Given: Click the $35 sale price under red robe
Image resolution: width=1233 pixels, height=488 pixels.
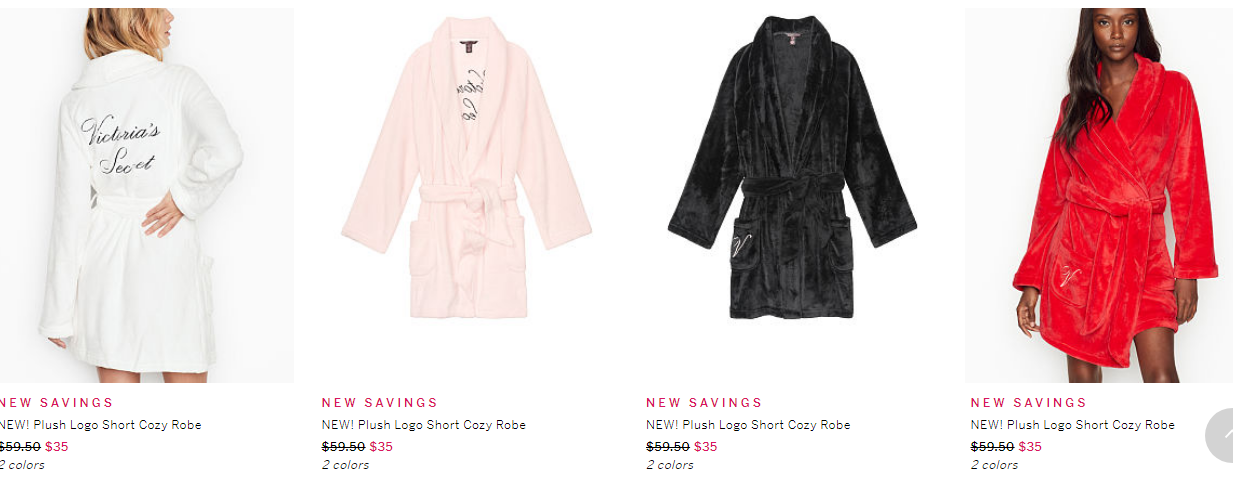Looking at the screenshot, I should click(1030, 447).
